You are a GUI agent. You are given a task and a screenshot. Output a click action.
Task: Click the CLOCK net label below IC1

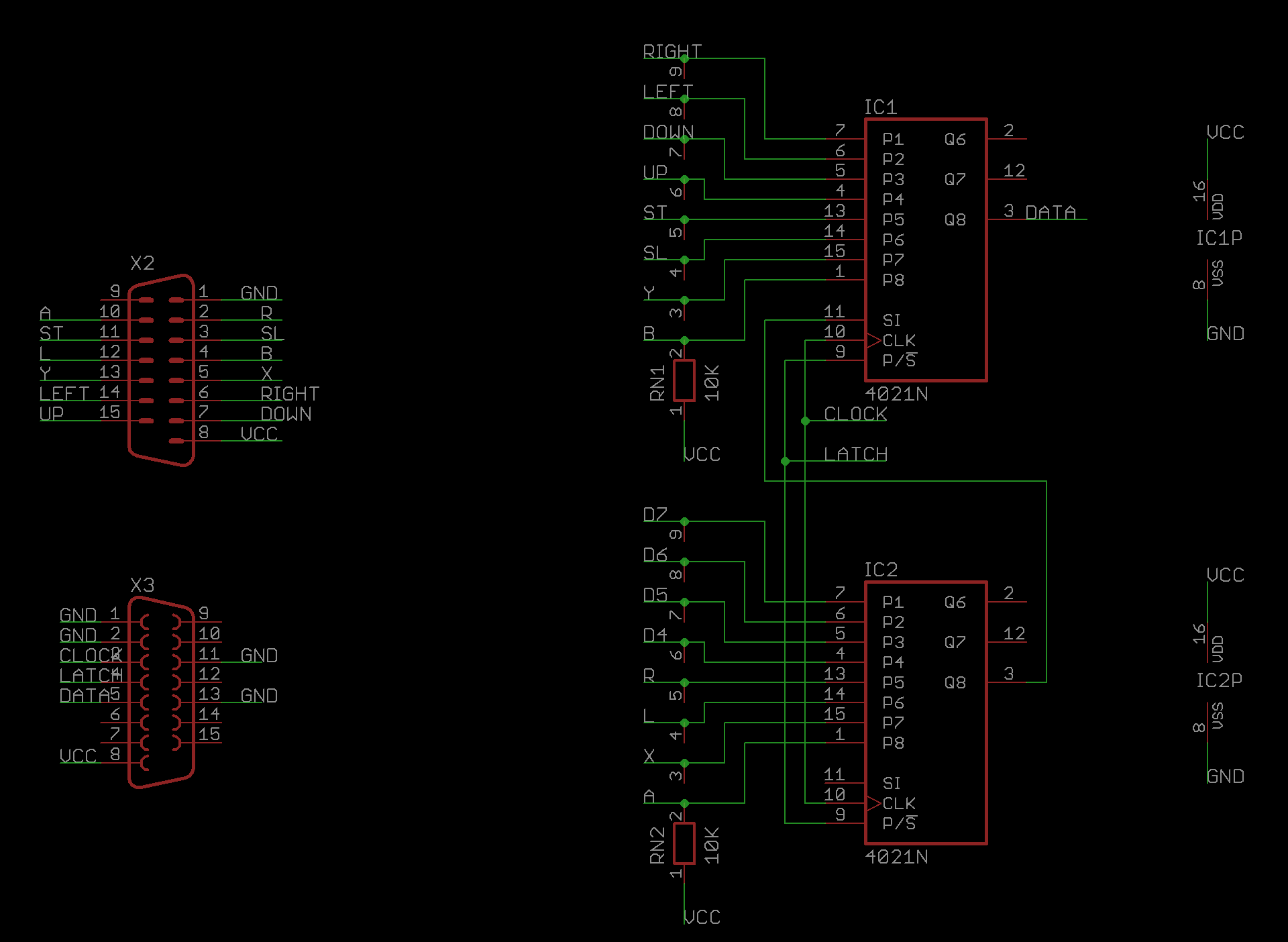855,414
